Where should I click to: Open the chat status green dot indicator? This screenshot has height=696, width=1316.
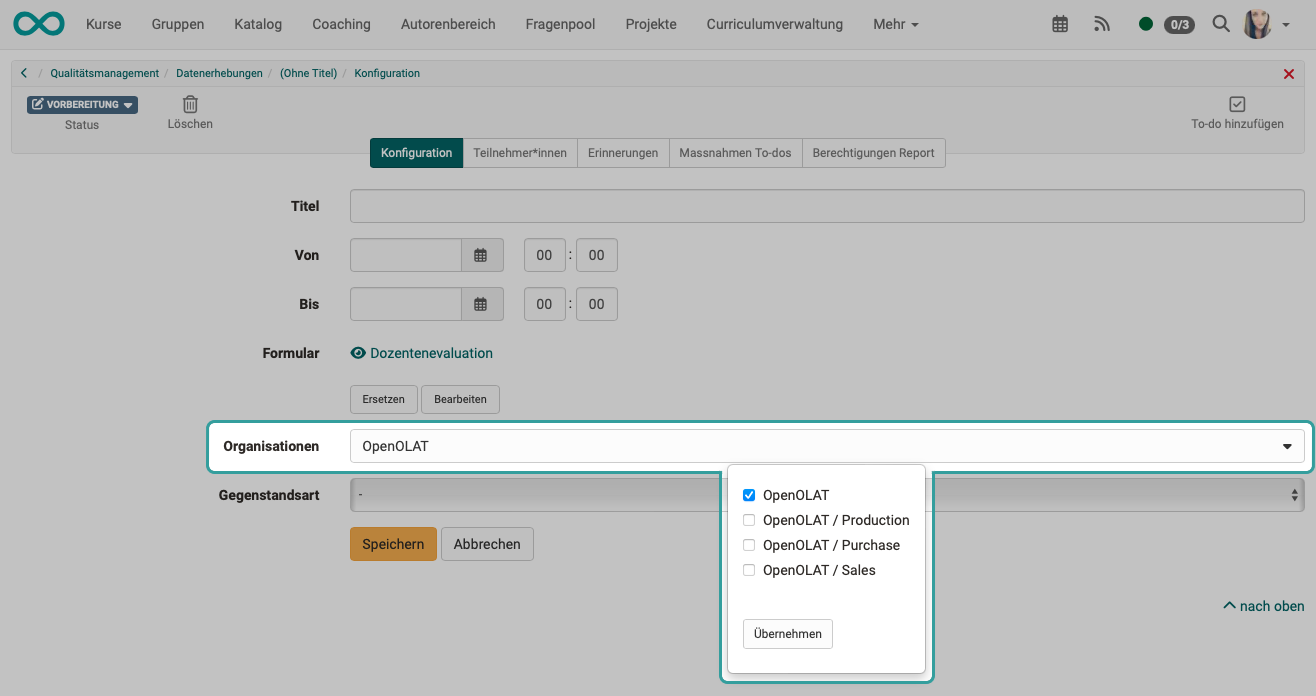point(1146,23)
